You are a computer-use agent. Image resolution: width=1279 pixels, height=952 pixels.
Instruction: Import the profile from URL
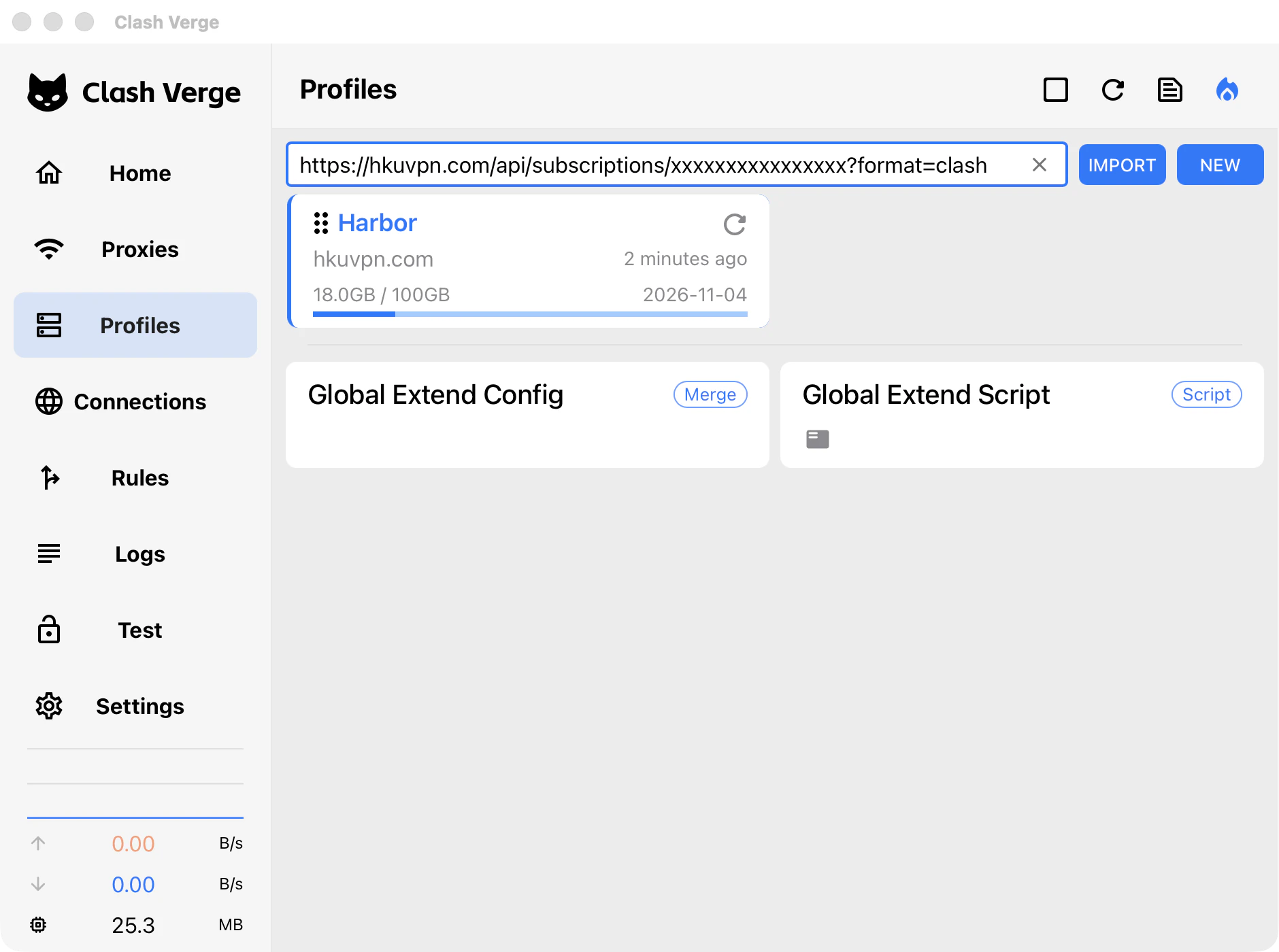(1123, 165)
